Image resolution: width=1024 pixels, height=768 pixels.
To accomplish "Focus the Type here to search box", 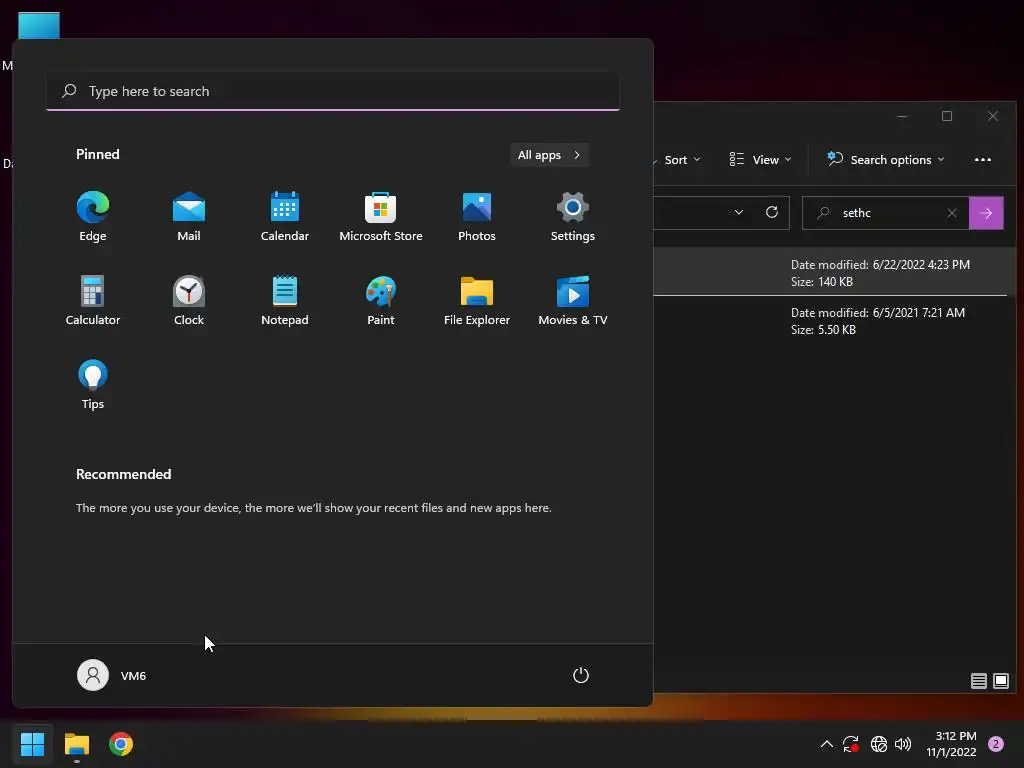I will point(333,91).
